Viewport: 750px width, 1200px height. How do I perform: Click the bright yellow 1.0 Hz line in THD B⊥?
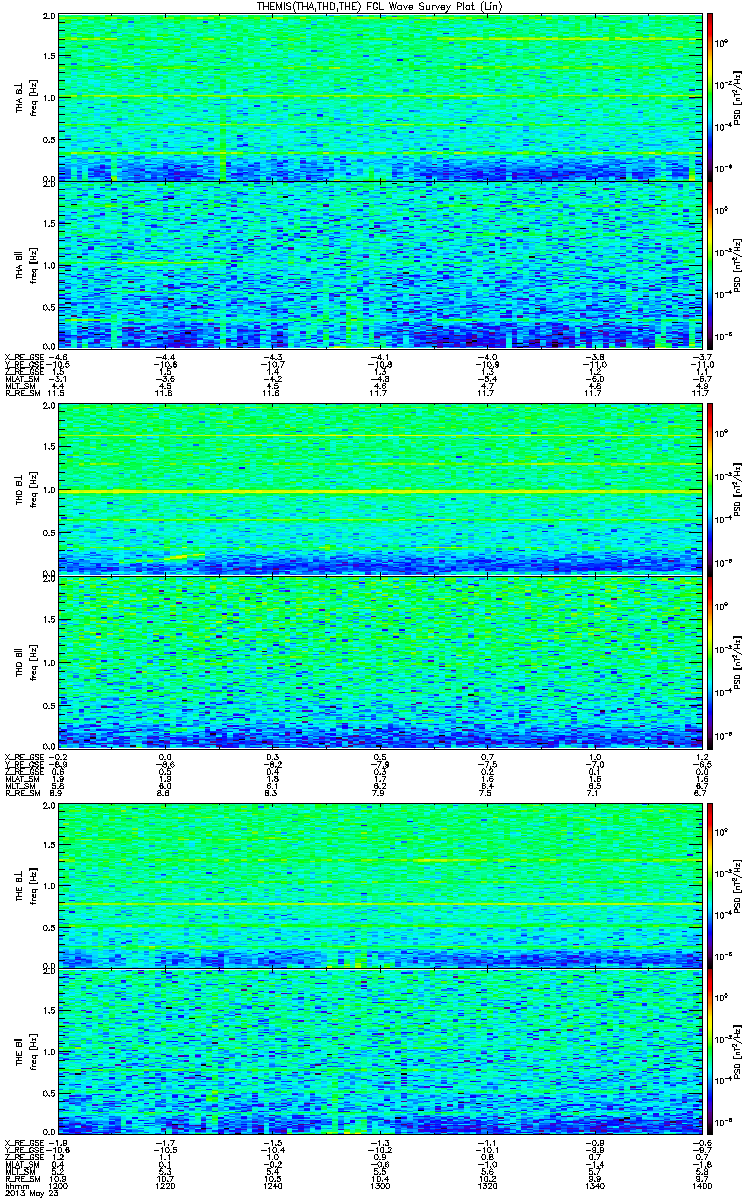[379, 492]
